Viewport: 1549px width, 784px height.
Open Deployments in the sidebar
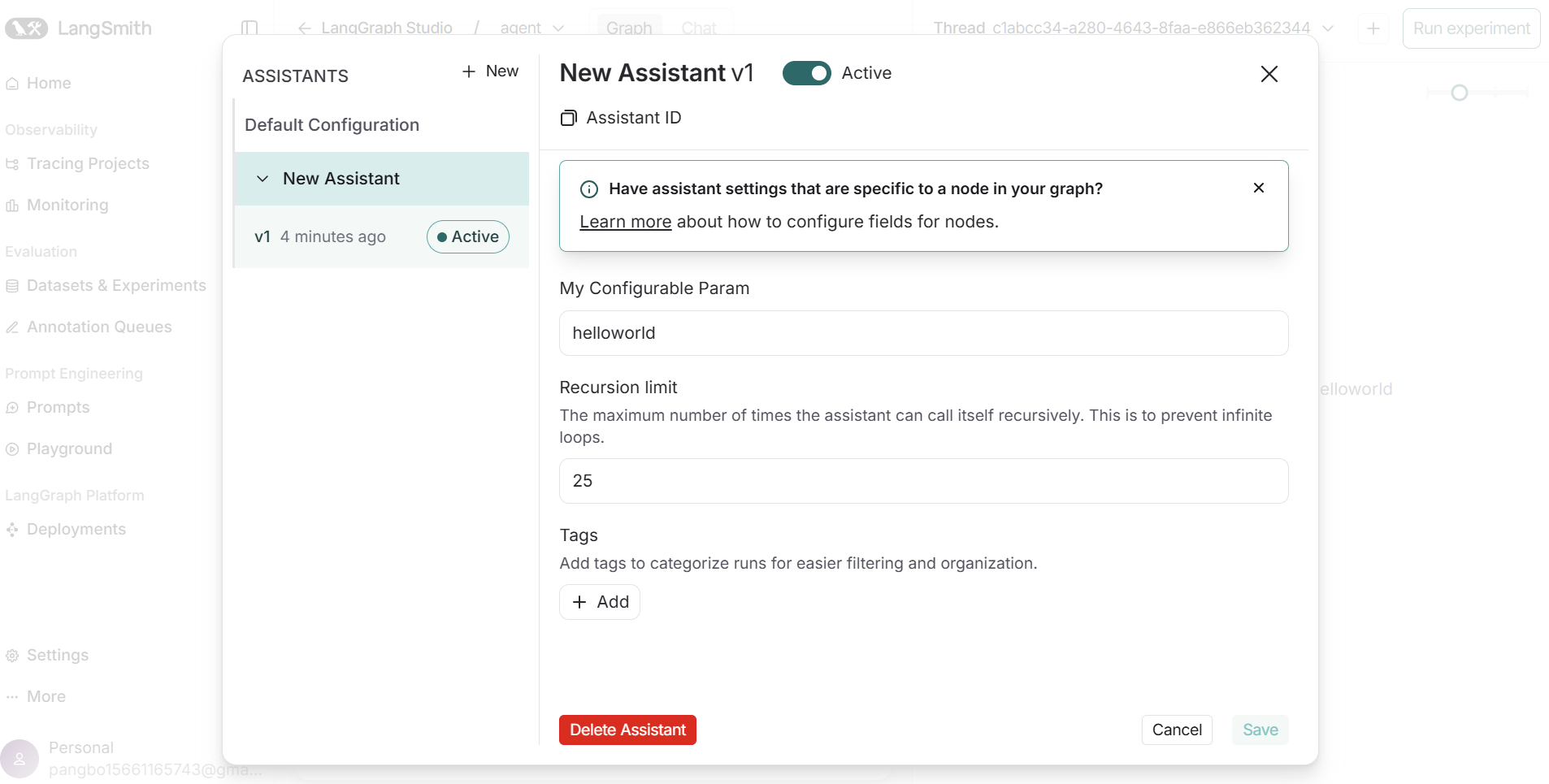tap(76, 529)
